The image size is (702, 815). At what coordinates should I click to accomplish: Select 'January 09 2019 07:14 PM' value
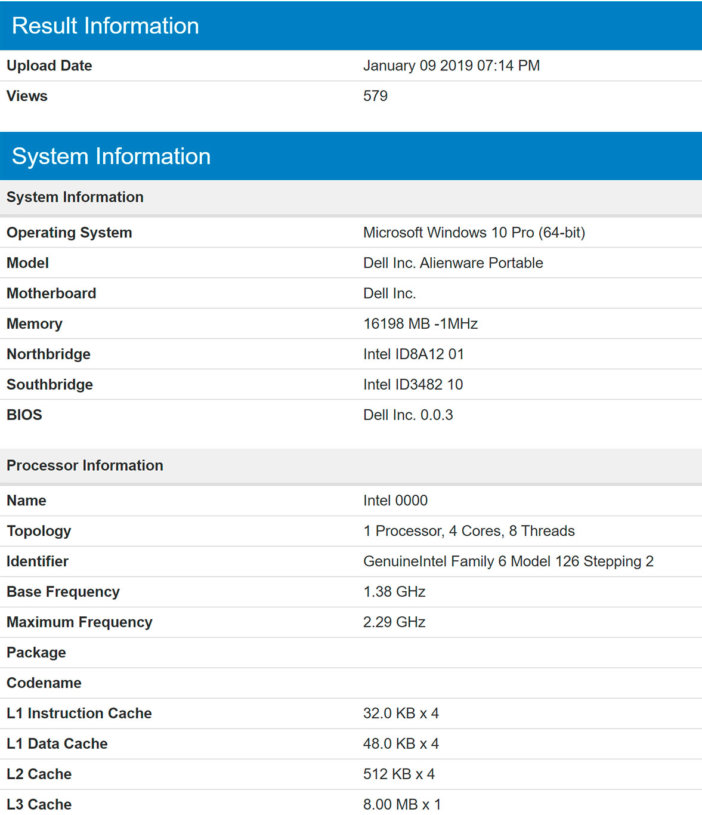click(x=451, y=65)
